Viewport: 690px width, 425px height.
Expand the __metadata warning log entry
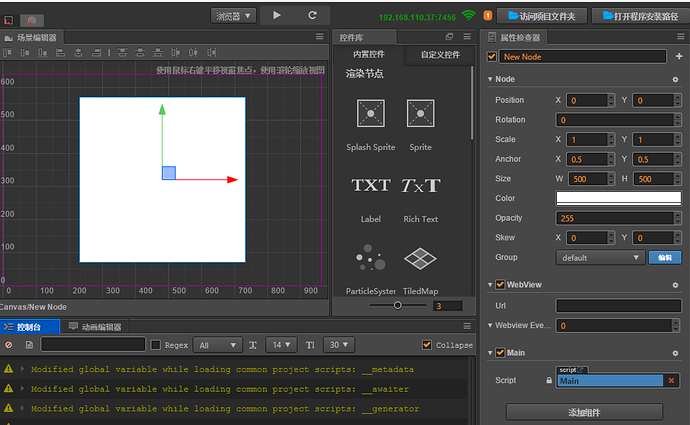(22, 369)
